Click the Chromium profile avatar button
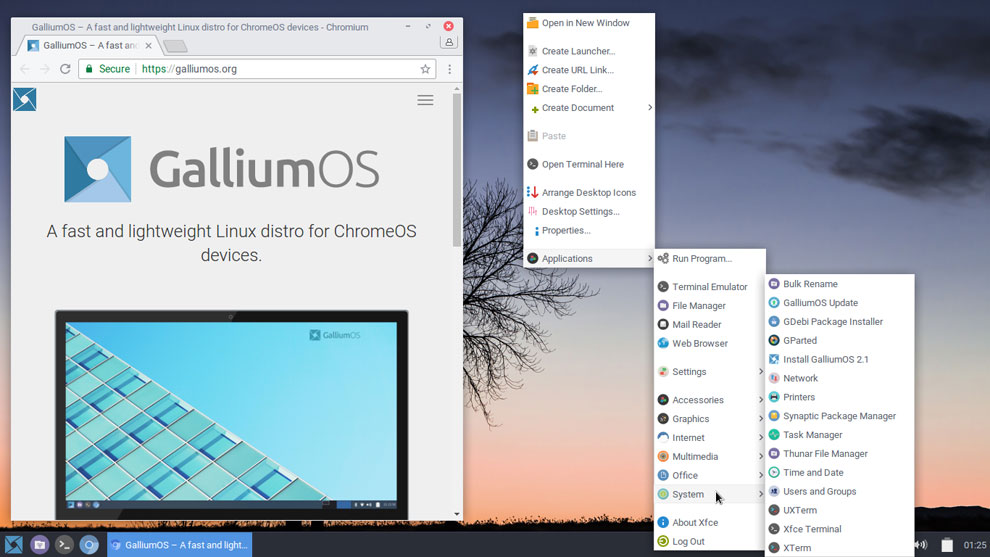The image size is (990, 557). point(448,42)
